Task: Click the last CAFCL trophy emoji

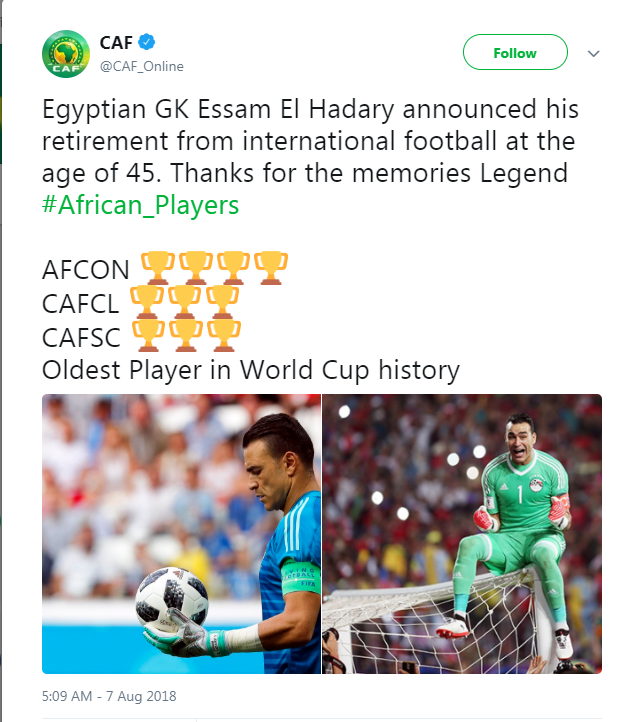Action: pyautogui.click(x=222, y=302)
